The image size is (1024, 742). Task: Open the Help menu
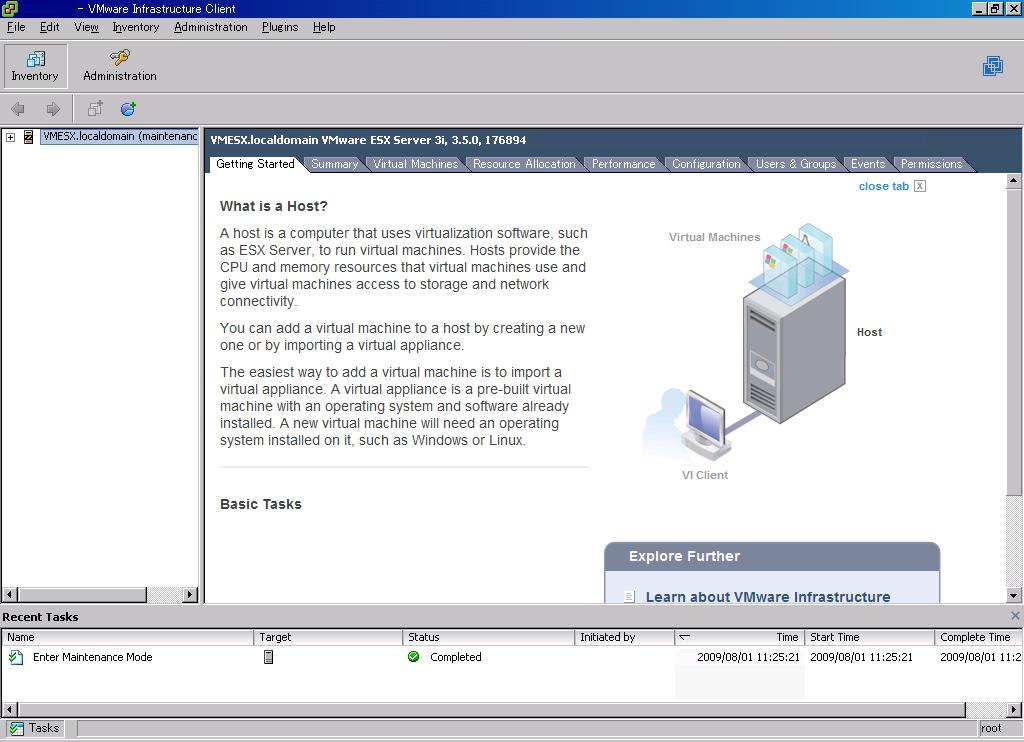(324, 27)
